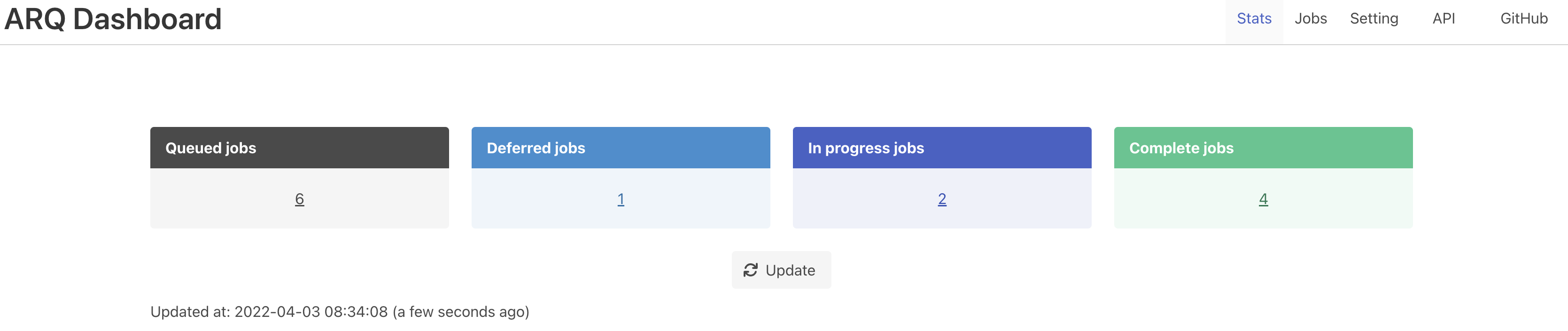Switch to the Jobs tab
The height and width of the screenshot is (331, 1568).
pos(1310,19)
